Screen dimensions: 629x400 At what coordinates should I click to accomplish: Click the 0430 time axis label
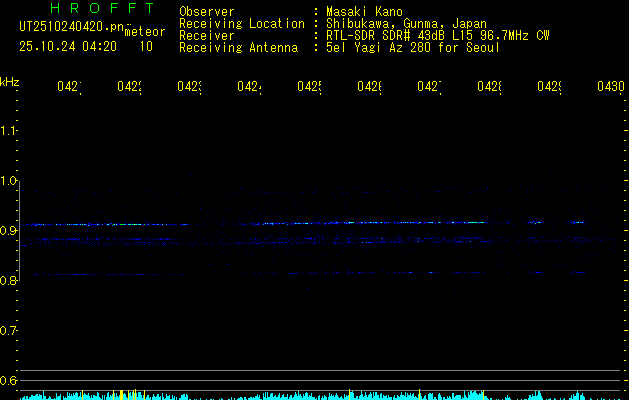click(611, 86)
